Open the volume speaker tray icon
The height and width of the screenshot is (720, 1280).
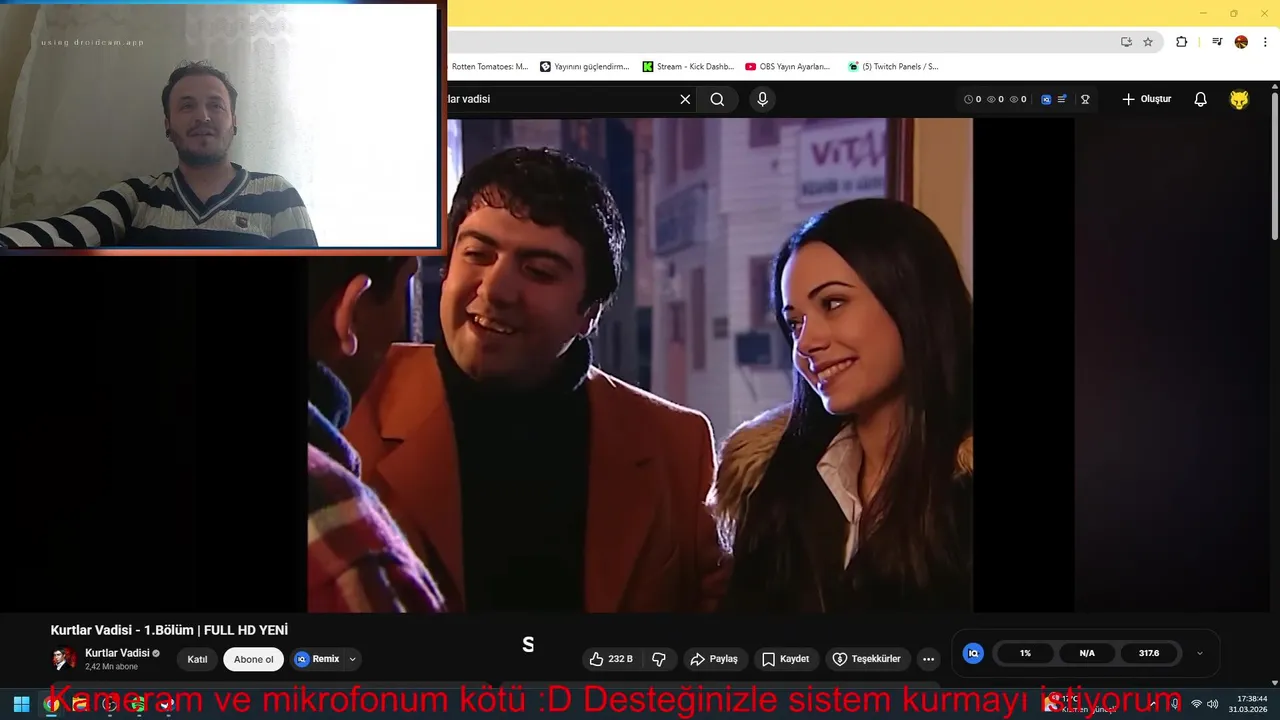click(x=1212, y=704)
